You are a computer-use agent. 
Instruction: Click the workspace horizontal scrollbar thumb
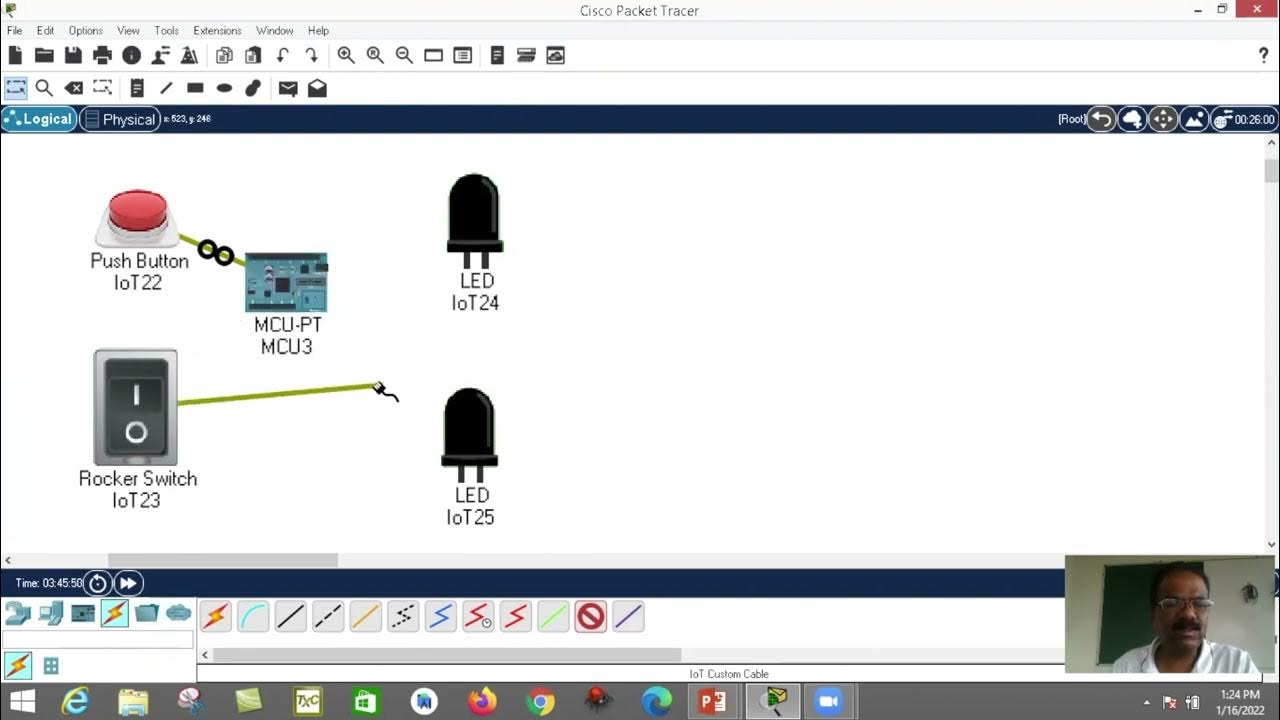point(222,560)
